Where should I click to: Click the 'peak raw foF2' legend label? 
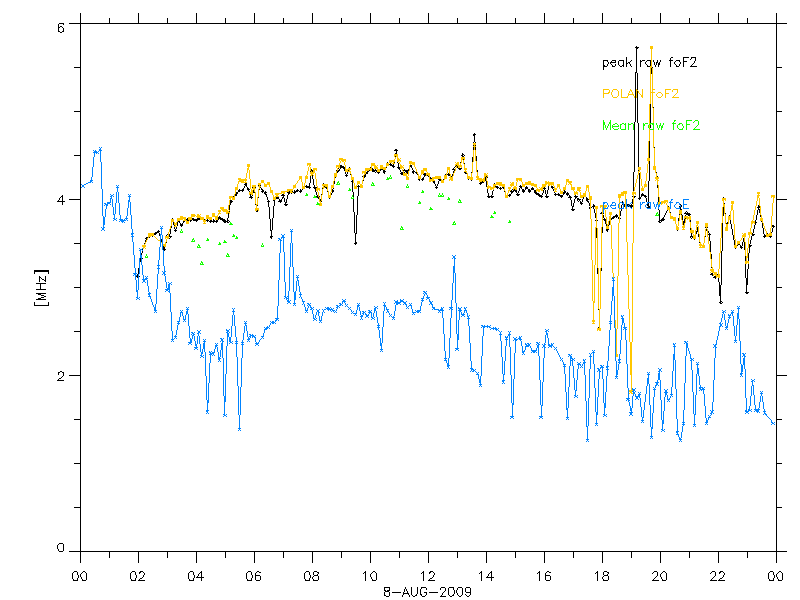click(x=649, y=63)
